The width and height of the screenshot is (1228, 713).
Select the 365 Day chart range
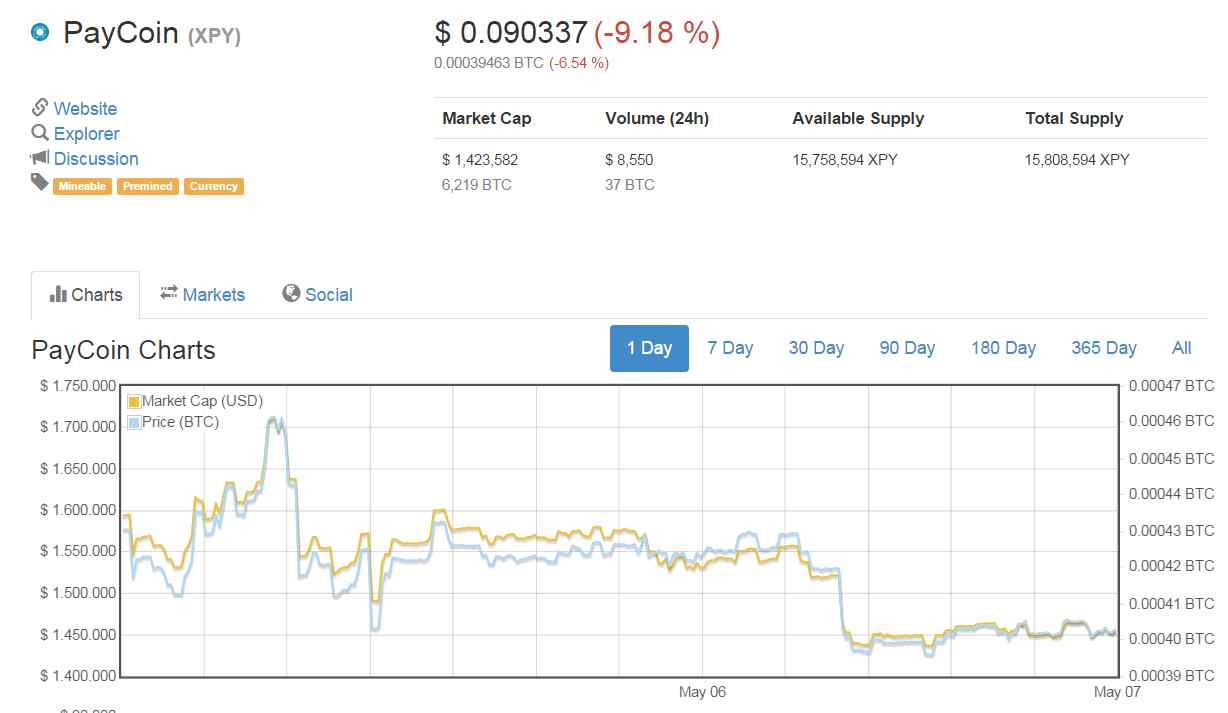pos(1104,348)
